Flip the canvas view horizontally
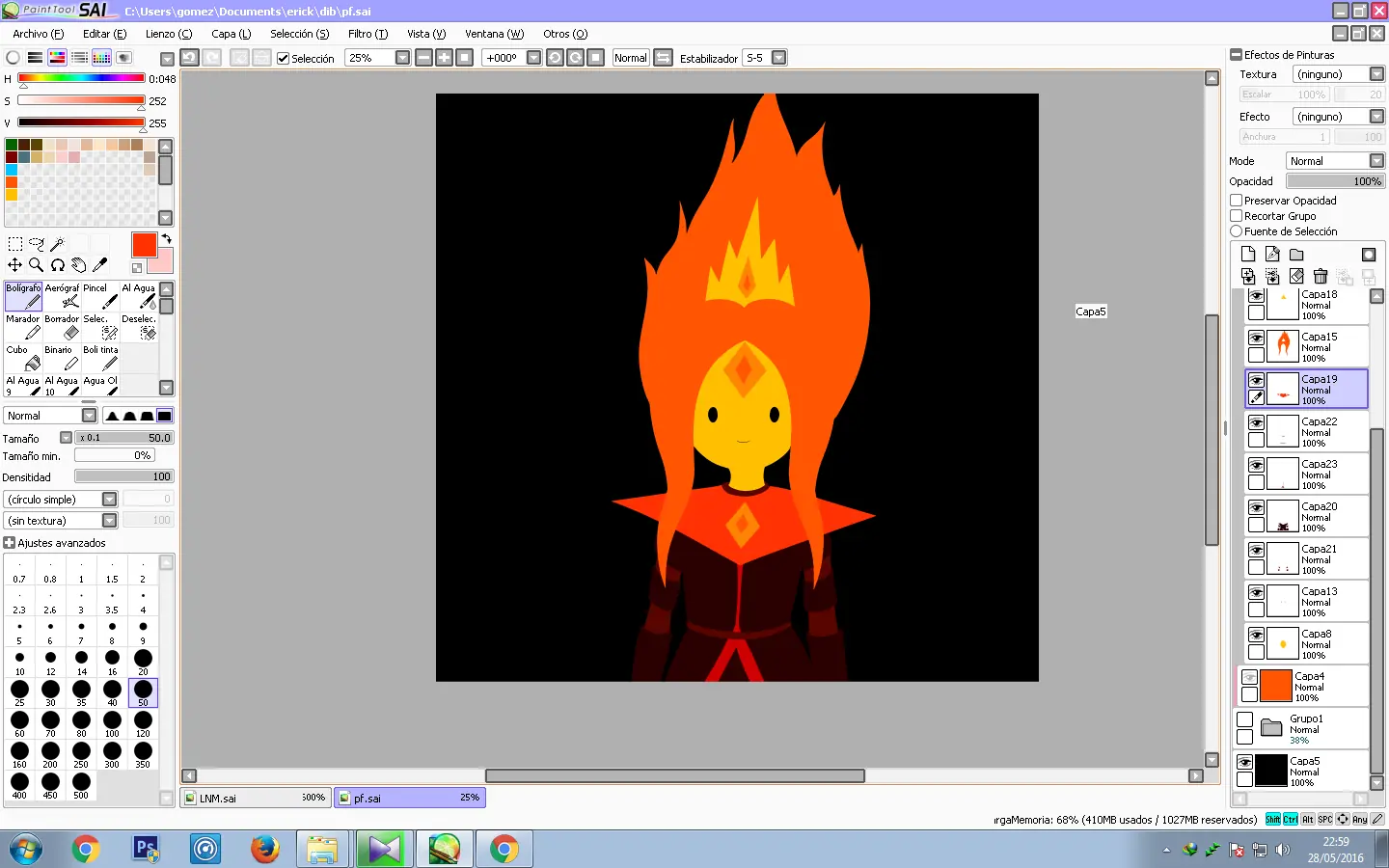 pos(664,58)
